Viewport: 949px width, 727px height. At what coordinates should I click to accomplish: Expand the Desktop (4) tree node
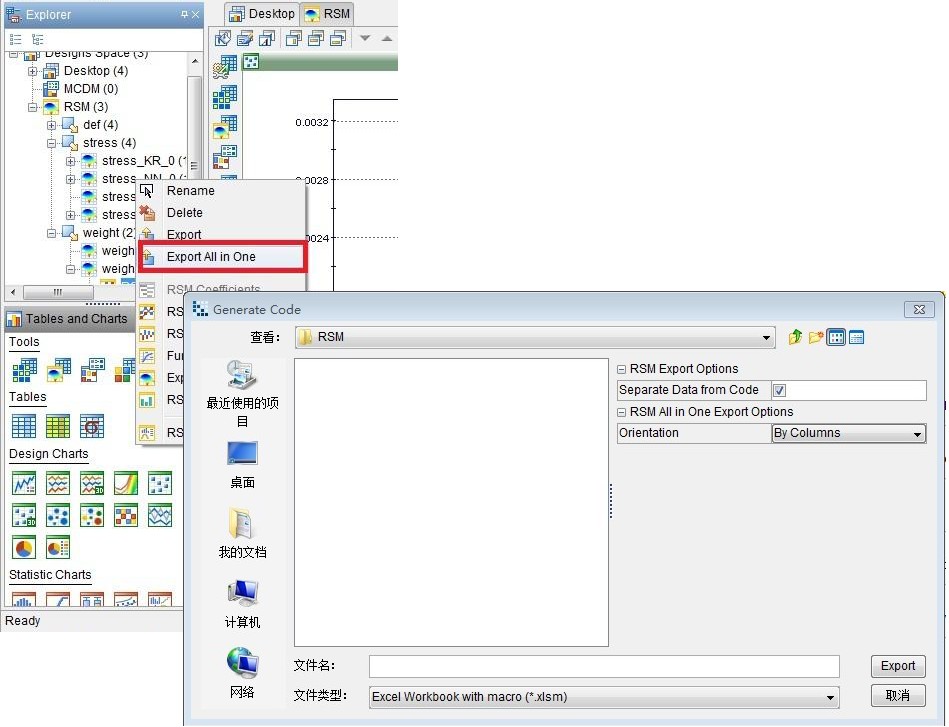point(33,71)
